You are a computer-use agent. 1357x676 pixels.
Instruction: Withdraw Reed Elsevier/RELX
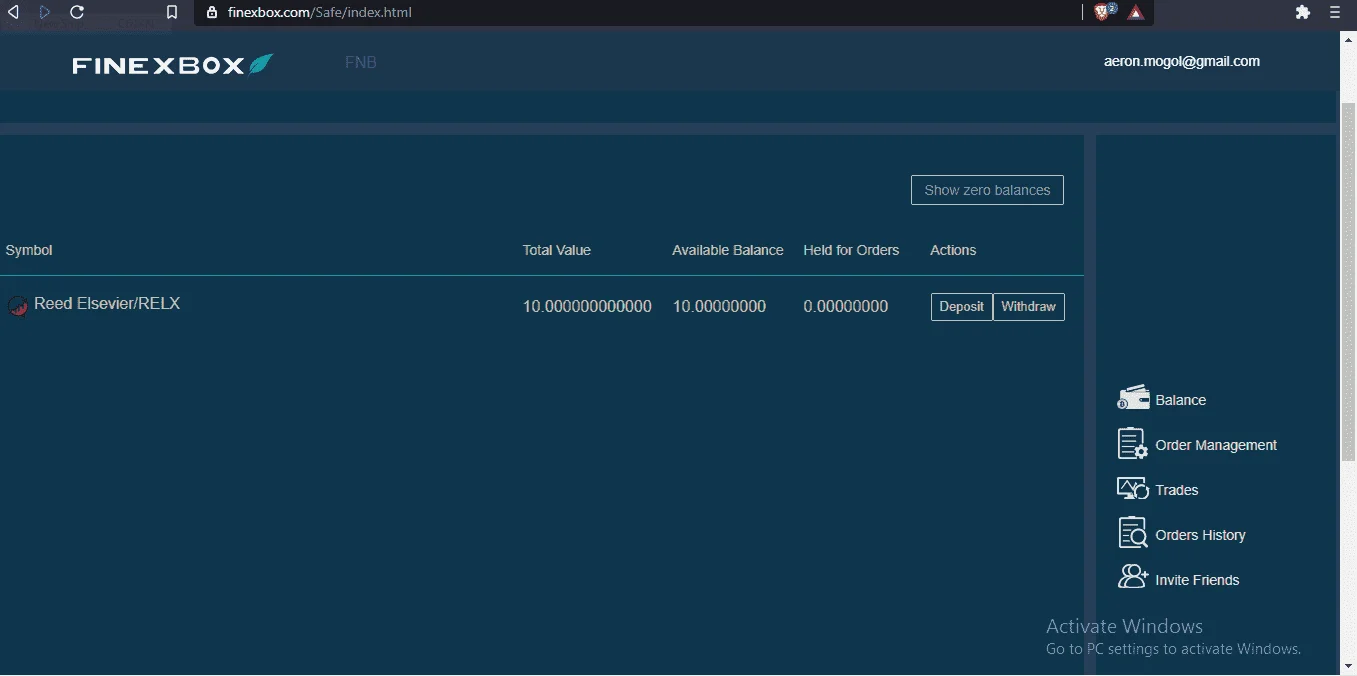pos(1029,307)
